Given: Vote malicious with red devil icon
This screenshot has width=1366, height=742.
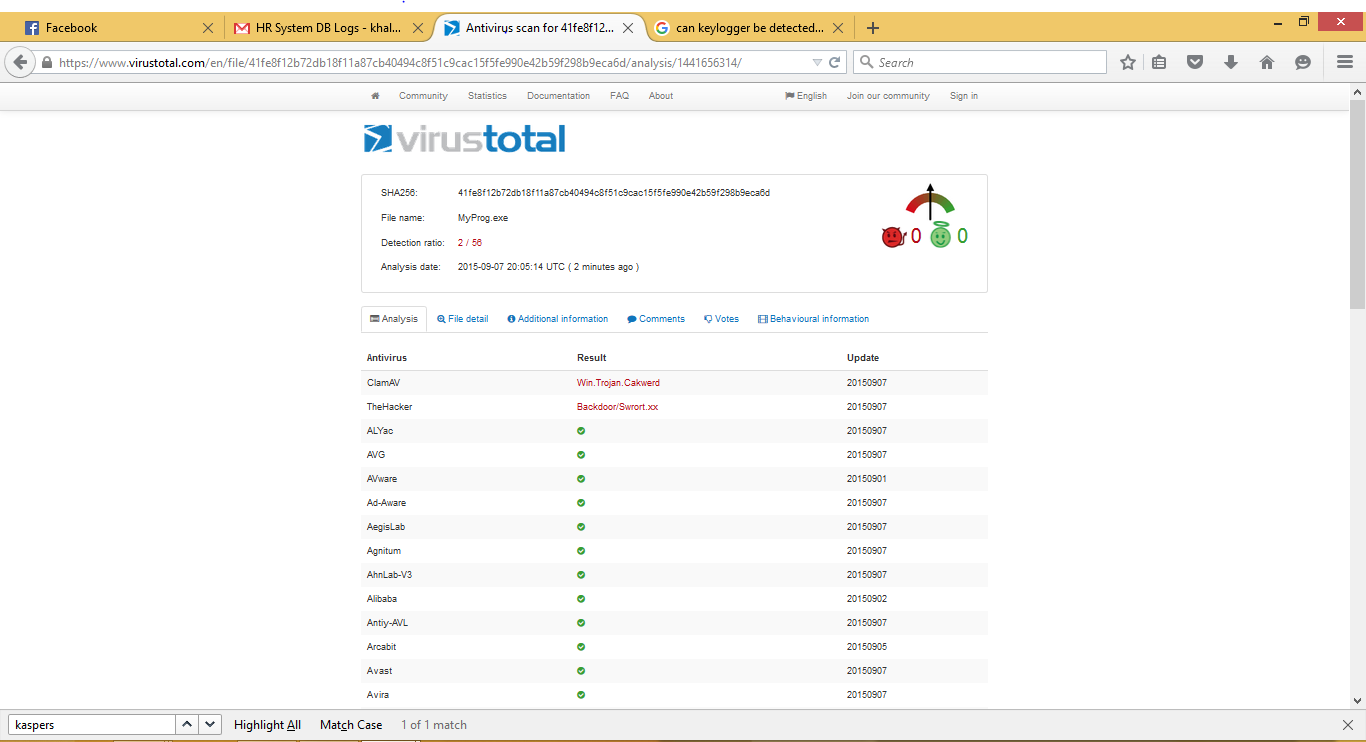Looking at the screenshot, I should click(892, 237).
